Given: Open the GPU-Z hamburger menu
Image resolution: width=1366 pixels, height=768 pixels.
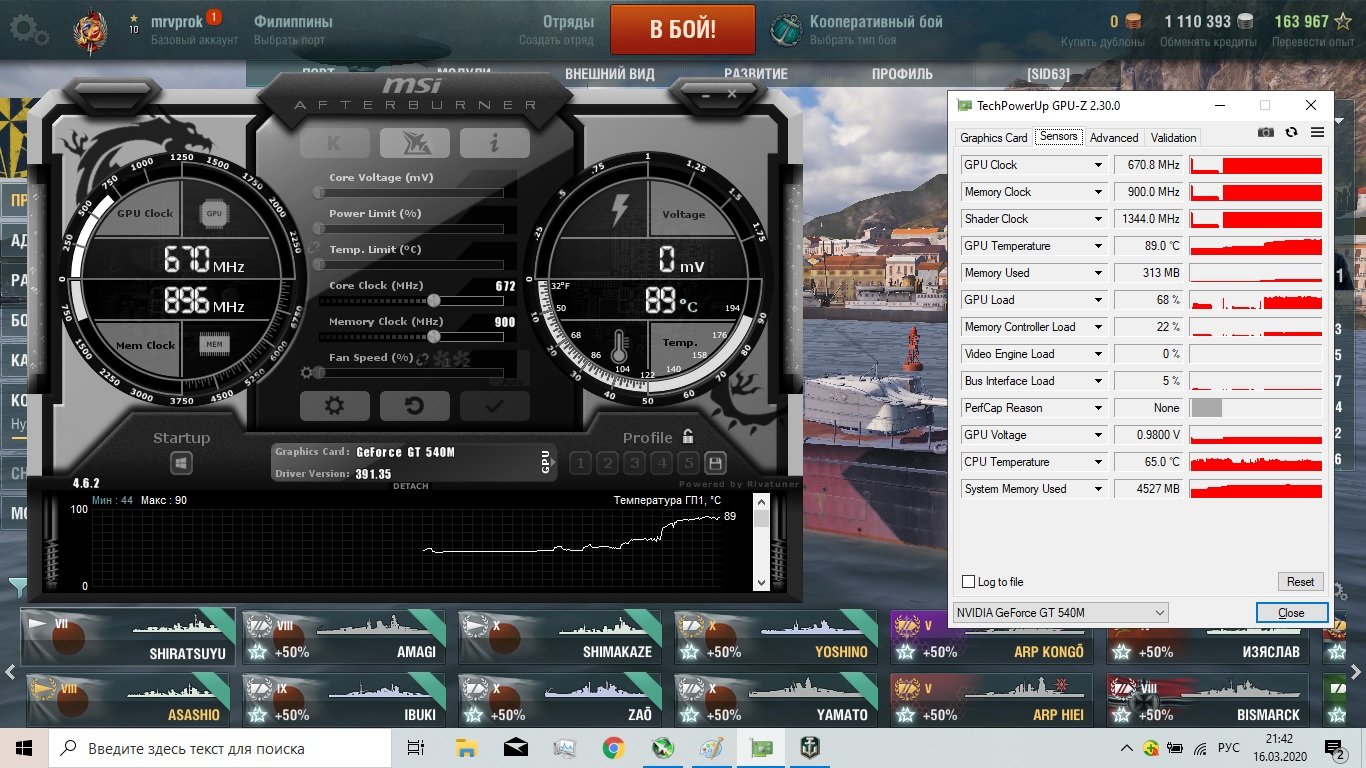Looking at the screenshot, I should 1317,132.
